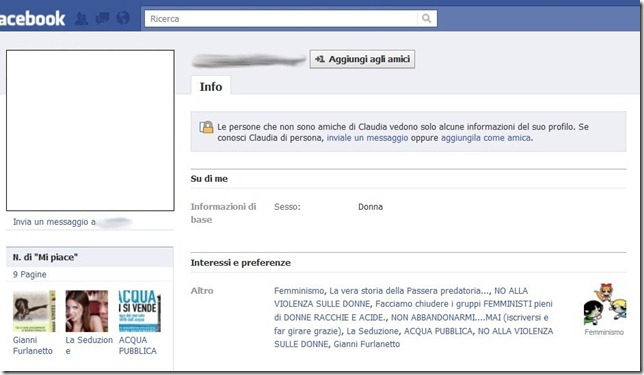This screenshot has width=644, height=375.
Task: Open 'La vera storia della Passera predatoria...' link
Action: [409, 291]
